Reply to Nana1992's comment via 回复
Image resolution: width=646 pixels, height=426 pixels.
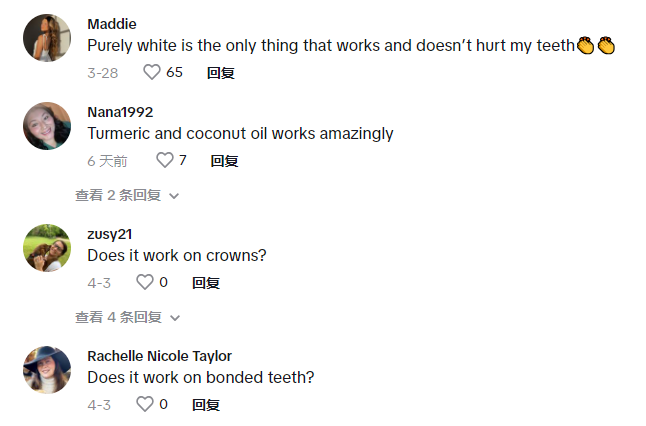[x=224, y=160]
